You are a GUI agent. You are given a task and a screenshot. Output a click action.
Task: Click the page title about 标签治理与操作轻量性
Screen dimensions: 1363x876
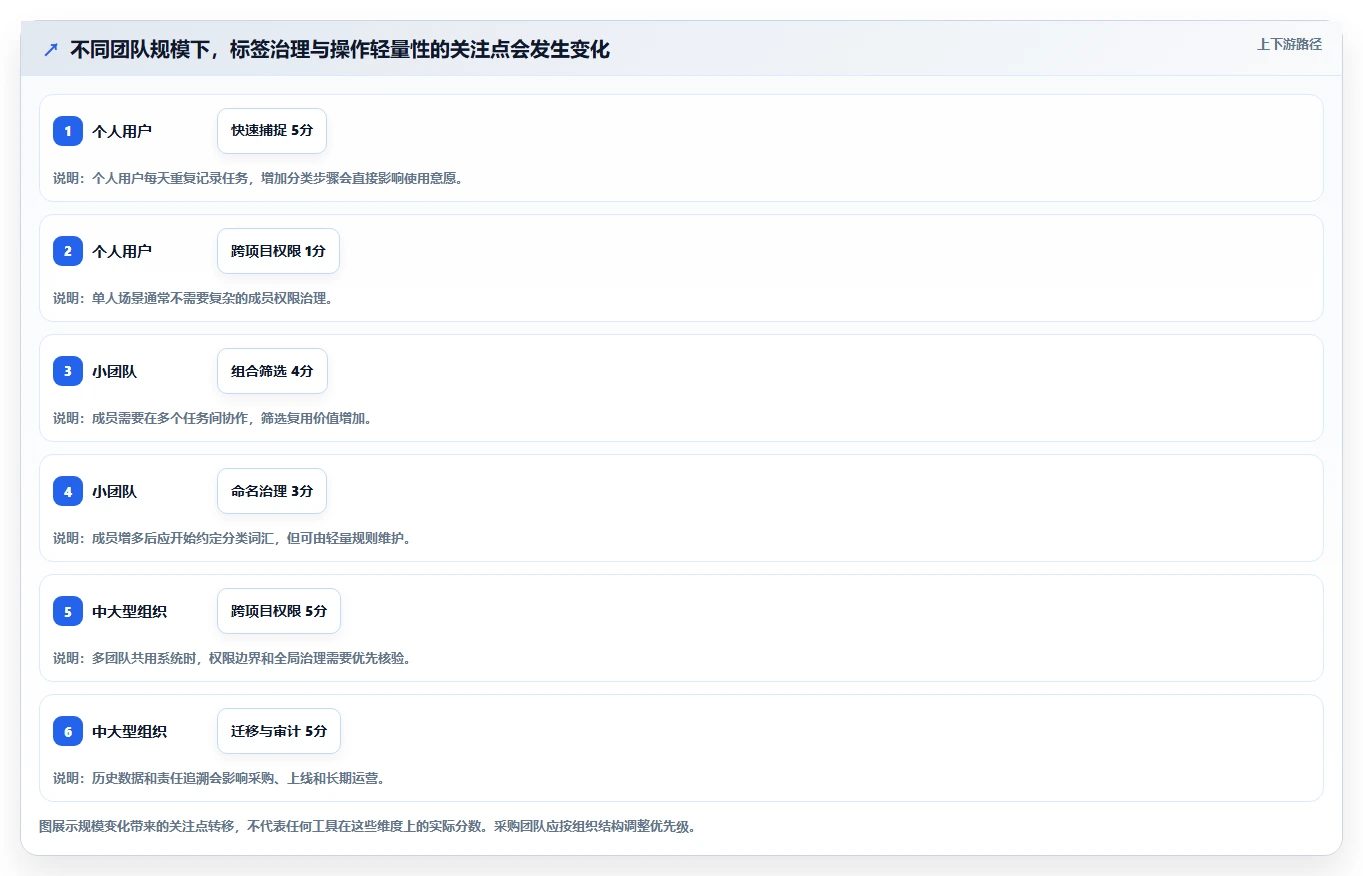(x=340, y=49)
